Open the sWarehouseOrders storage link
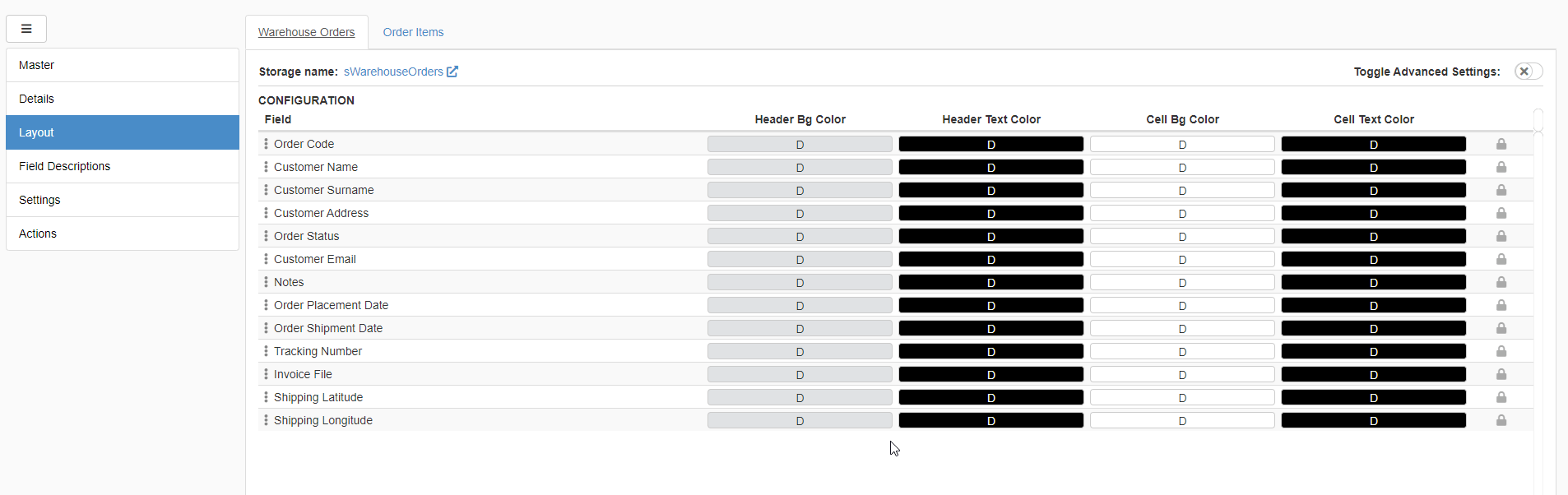 click(x=393, y=72)
